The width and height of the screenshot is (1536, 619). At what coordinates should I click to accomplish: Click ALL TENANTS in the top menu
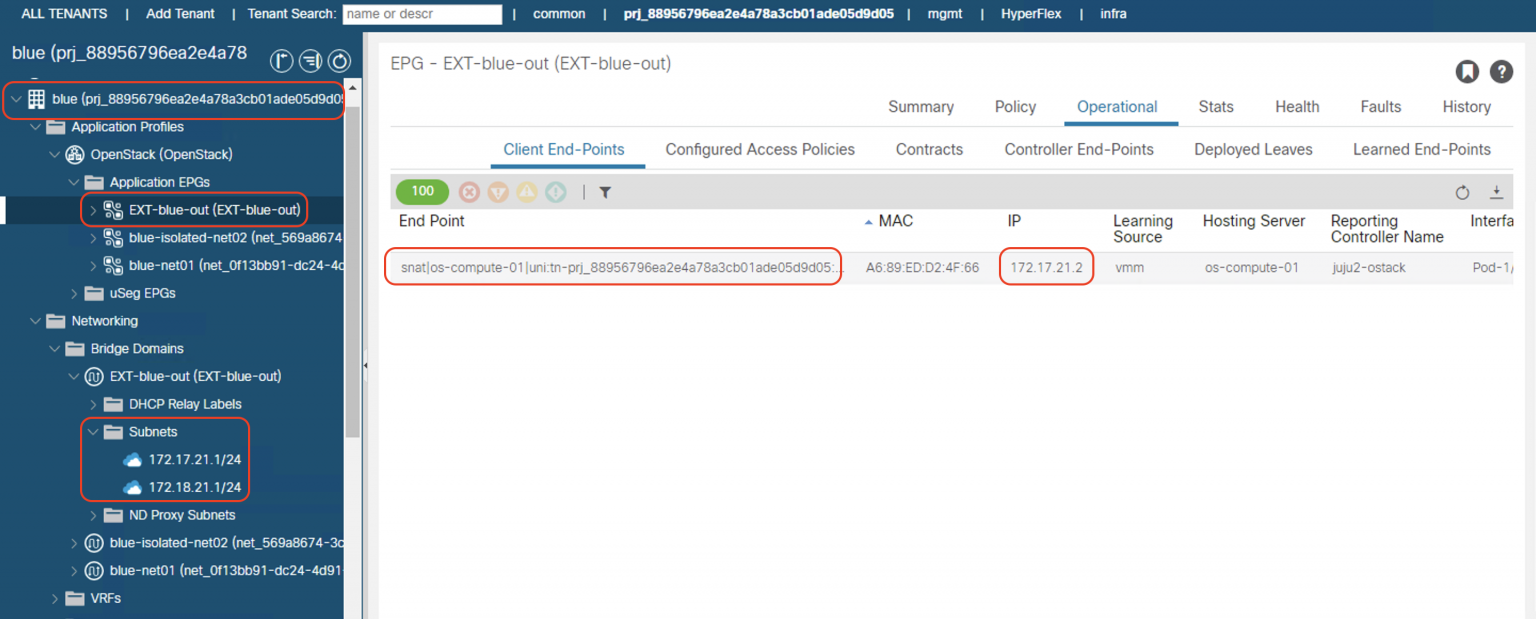point(64,13)
